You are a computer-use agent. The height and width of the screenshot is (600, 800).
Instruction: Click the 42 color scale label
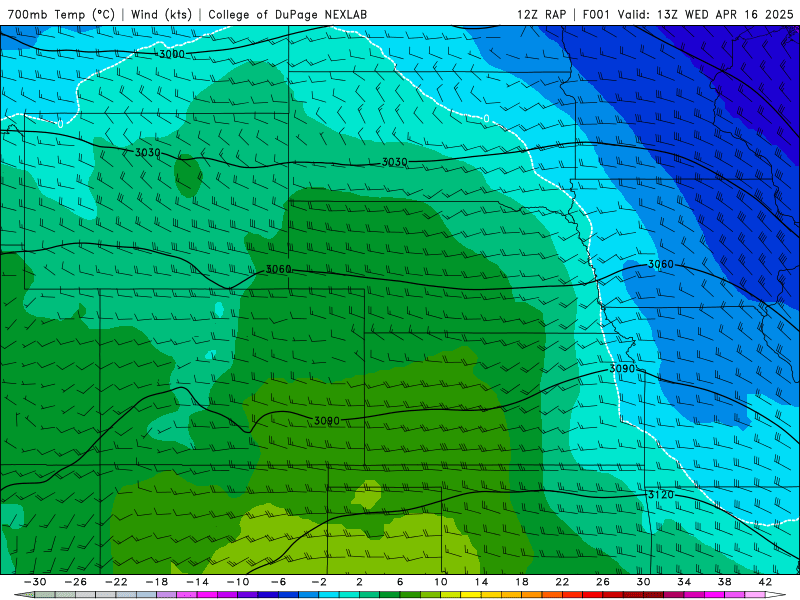pos(765,582)
